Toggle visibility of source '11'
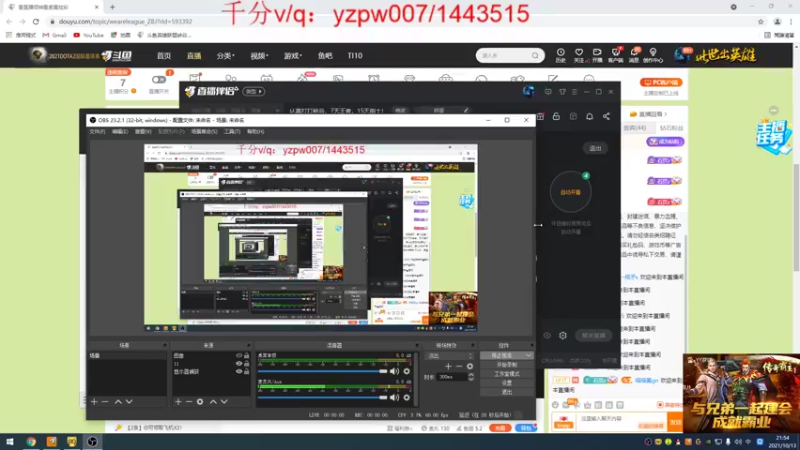Viewport: 800px width, 450px height. coord(239,363)
